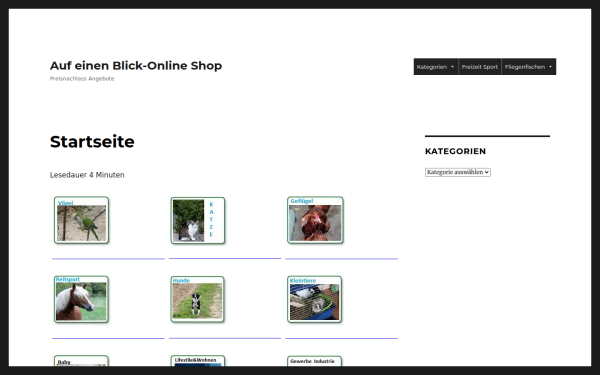Open the Kleintiere rabbit cage tile

point(315,299)
